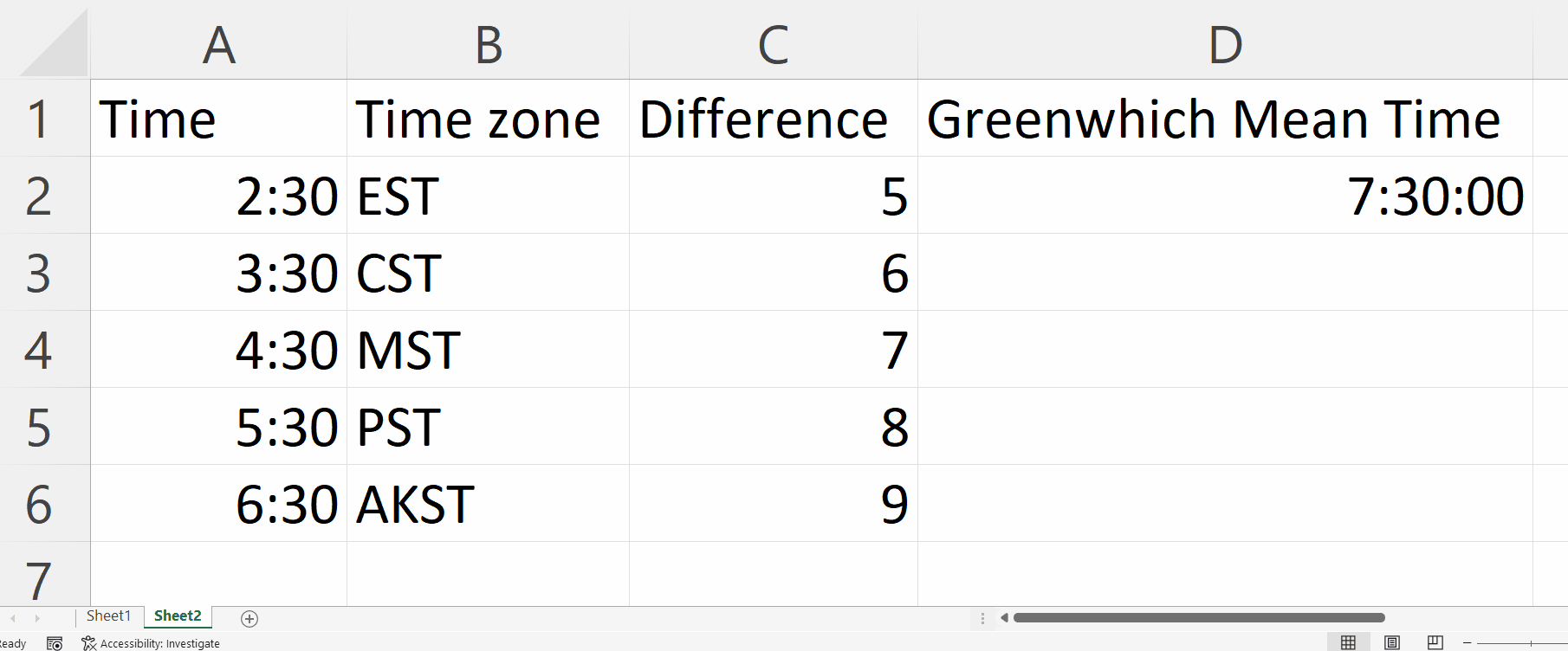The width and height of the screenshot is (1568, 651).
Task: Select the Normal view icon
Action: click(1348, 641)
